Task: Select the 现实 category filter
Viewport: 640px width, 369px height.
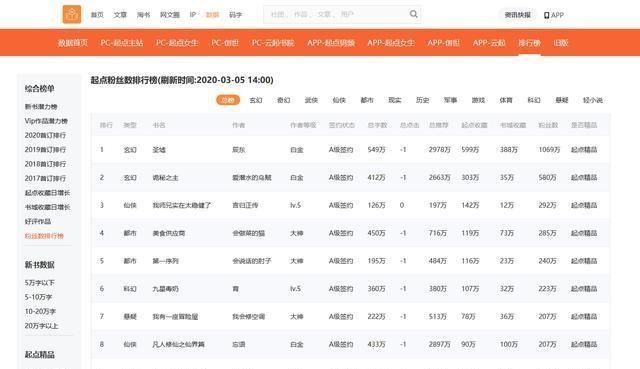Action: point(394,100)
